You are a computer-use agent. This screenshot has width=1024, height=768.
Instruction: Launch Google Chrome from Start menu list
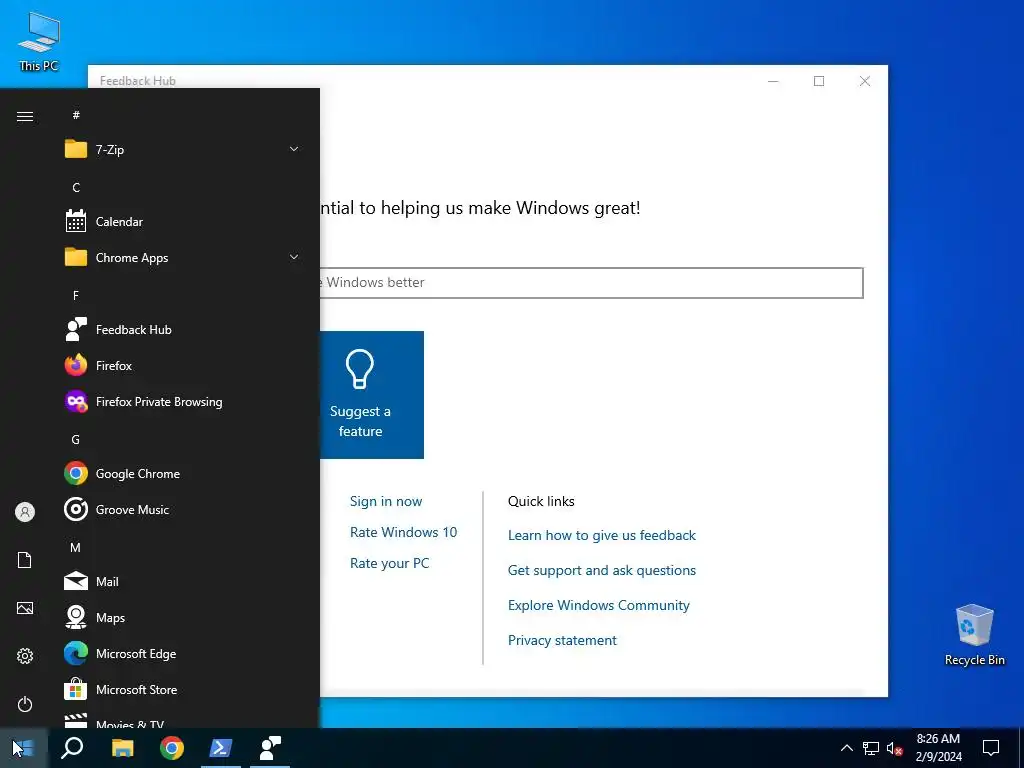[x=184, y=473]
